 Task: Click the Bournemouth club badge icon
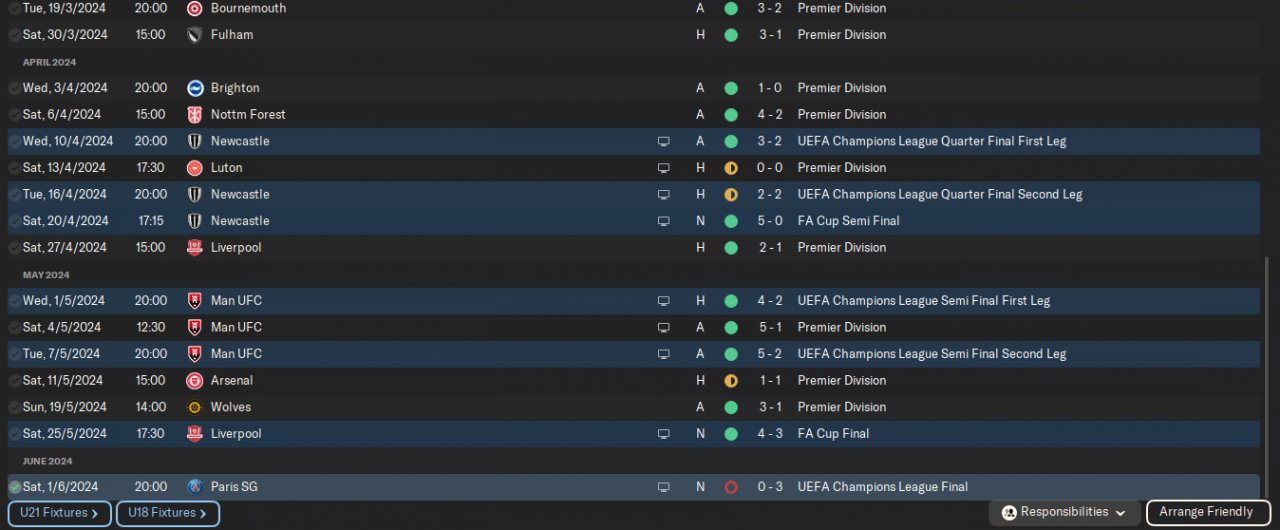click(195, 8)
